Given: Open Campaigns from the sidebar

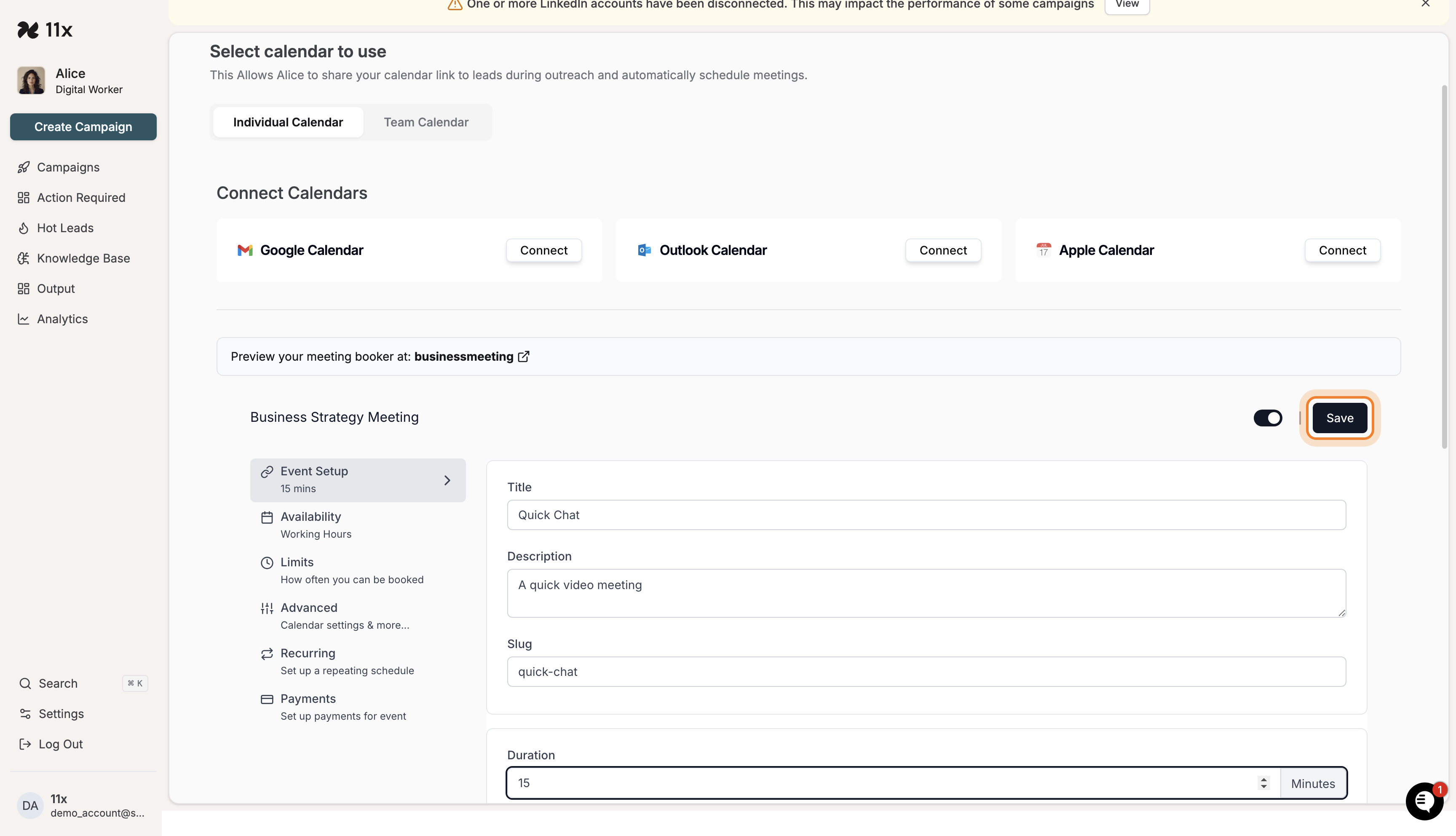Looking at the screenshot, I should [68, 166].
